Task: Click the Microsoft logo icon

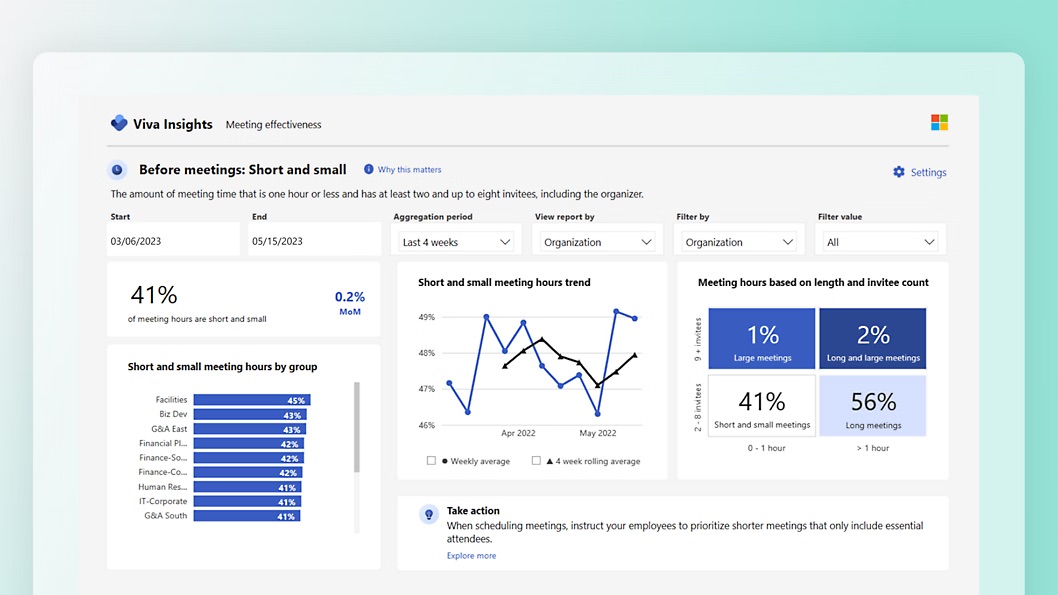Action: coord(939,123)
